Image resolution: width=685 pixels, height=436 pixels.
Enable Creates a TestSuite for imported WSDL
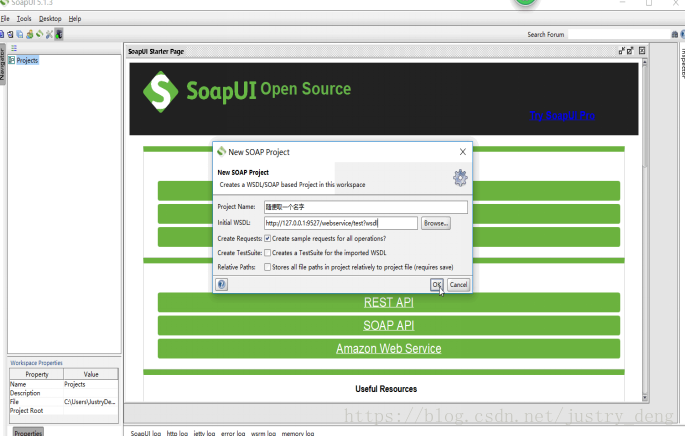(267, 253)
